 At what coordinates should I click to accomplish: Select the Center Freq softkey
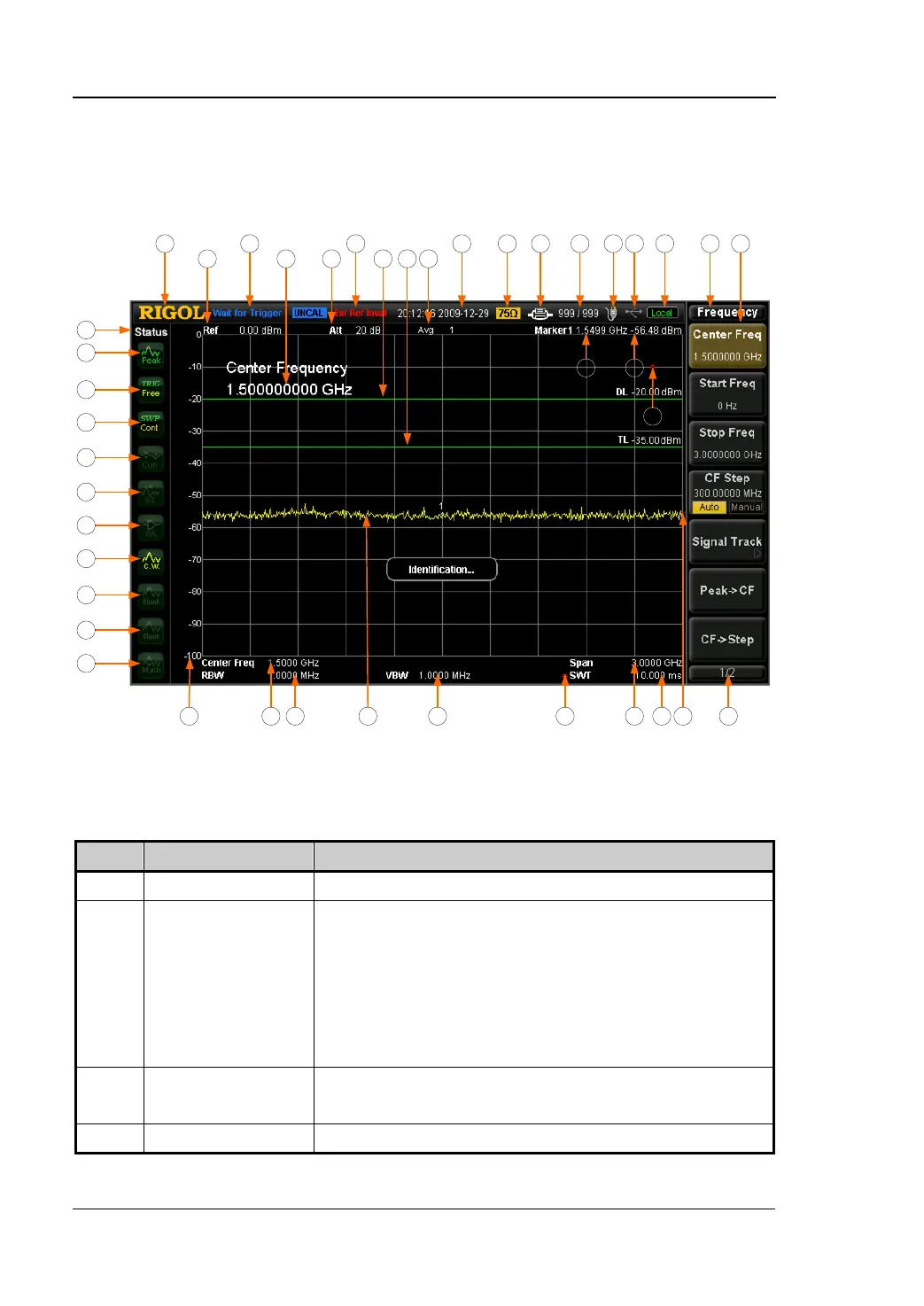click(727, 346)
